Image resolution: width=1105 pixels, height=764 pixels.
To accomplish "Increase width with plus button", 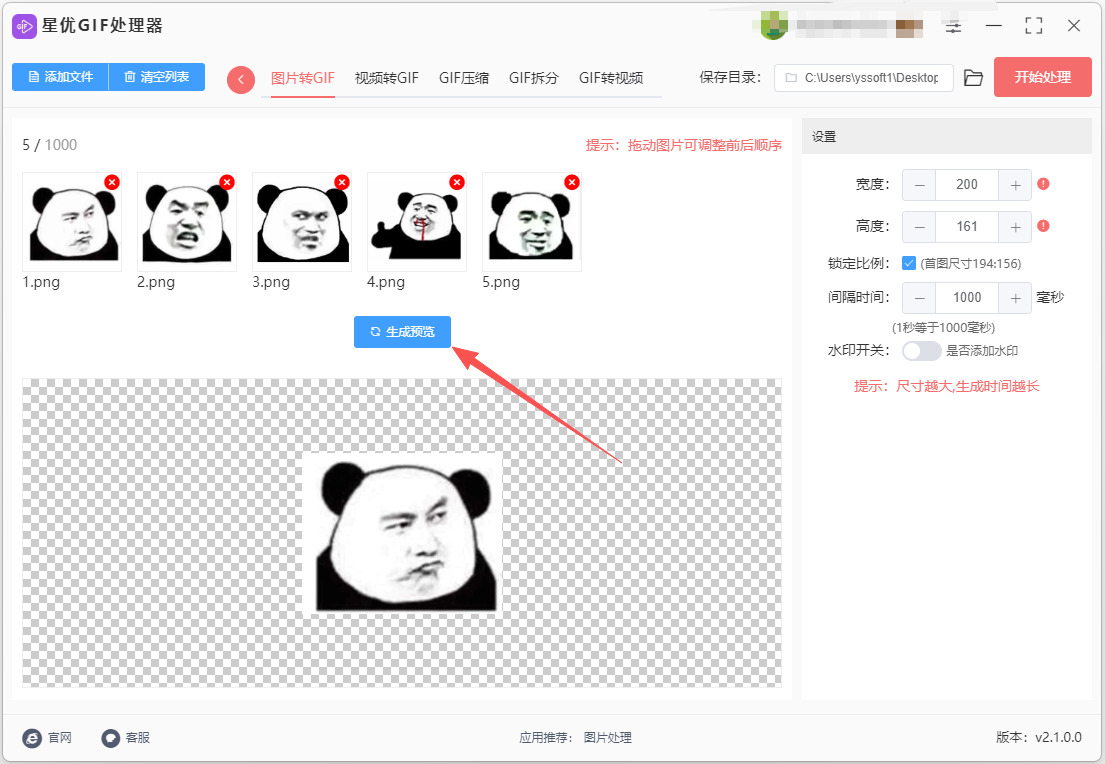I will [x=1015, y=185].
